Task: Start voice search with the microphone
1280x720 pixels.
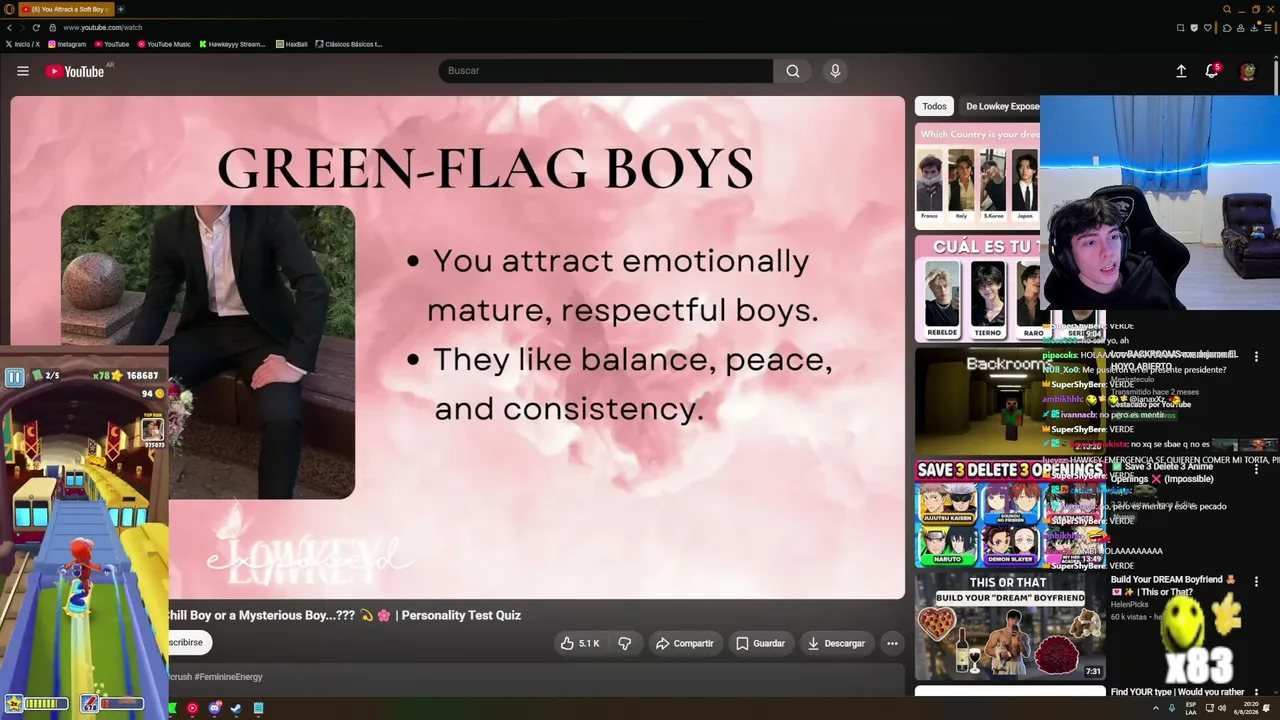Action: pyautogui.click(x=835, y=71)
